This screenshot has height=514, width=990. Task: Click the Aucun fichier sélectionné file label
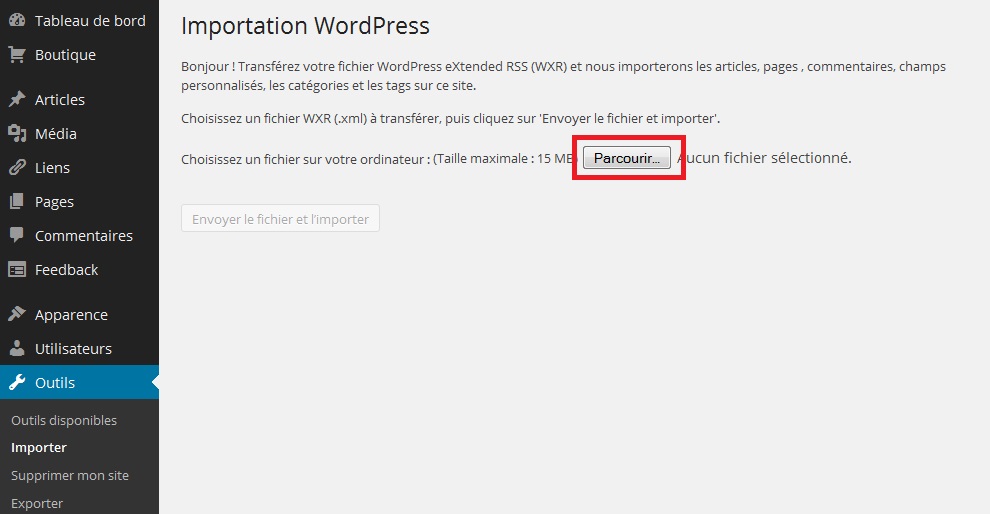point(765,158)
